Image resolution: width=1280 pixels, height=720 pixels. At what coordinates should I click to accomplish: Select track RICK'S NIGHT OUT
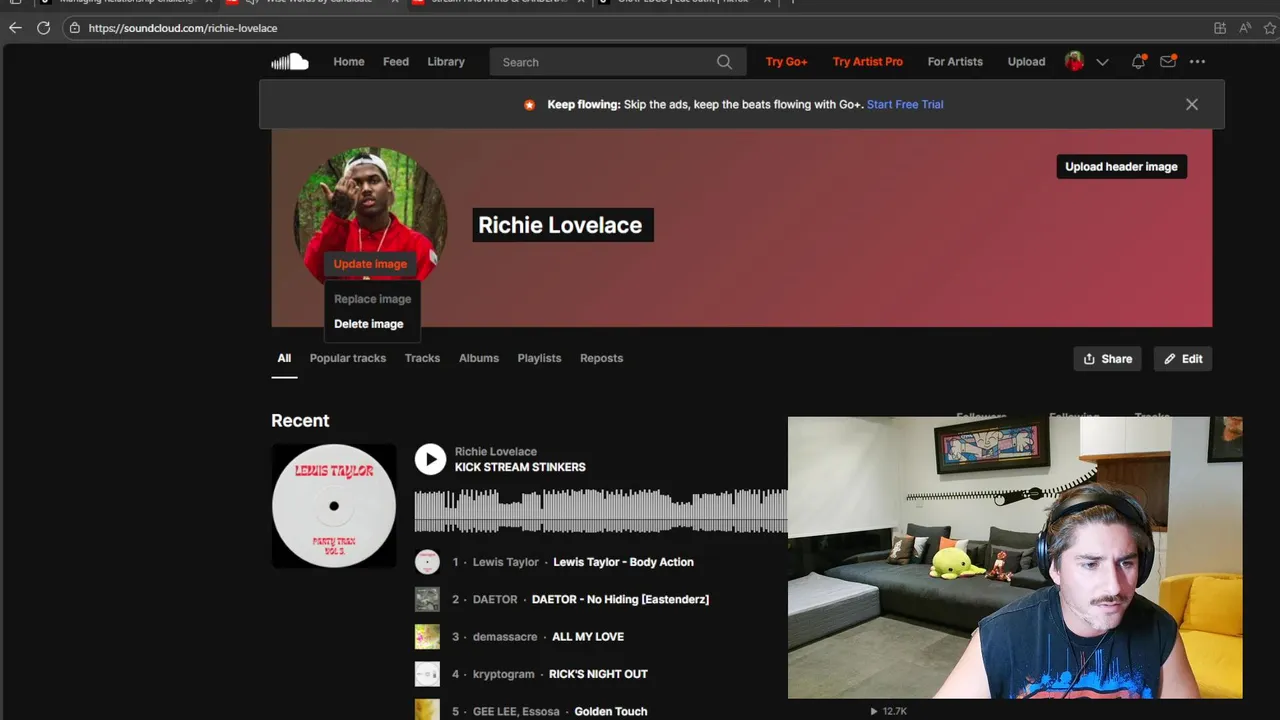pos(598,674)
